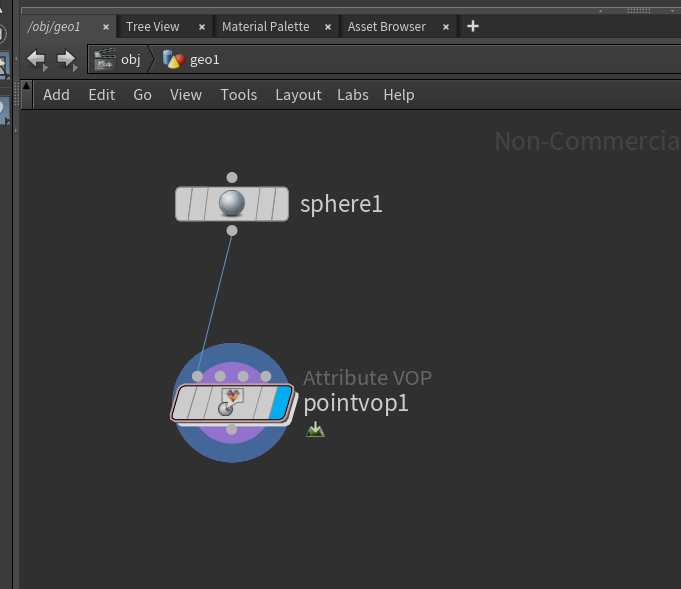Image resolution: width=681 pixels, height=589 pixels.
Task: Select the wire between sphere1 and pointvop1
Action: [x=215, y=303]
